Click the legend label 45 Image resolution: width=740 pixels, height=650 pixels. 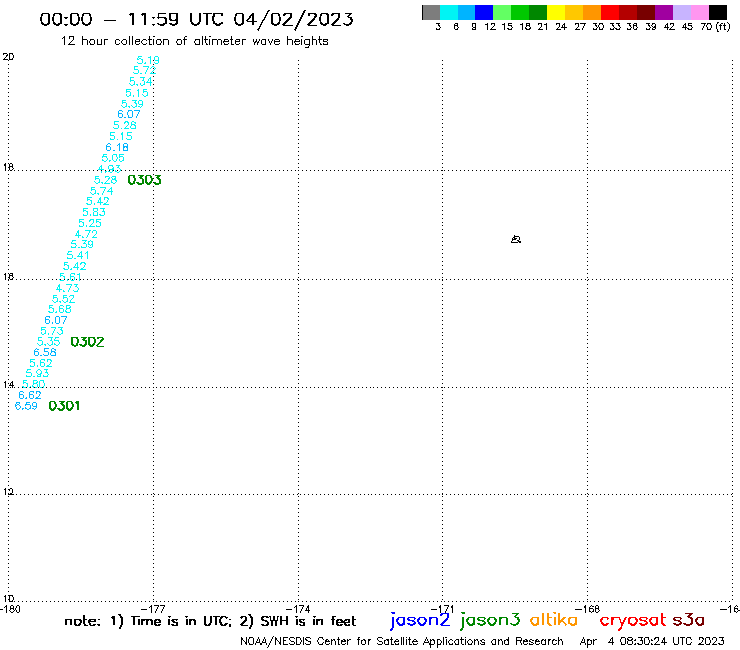(x=687, y=26)
